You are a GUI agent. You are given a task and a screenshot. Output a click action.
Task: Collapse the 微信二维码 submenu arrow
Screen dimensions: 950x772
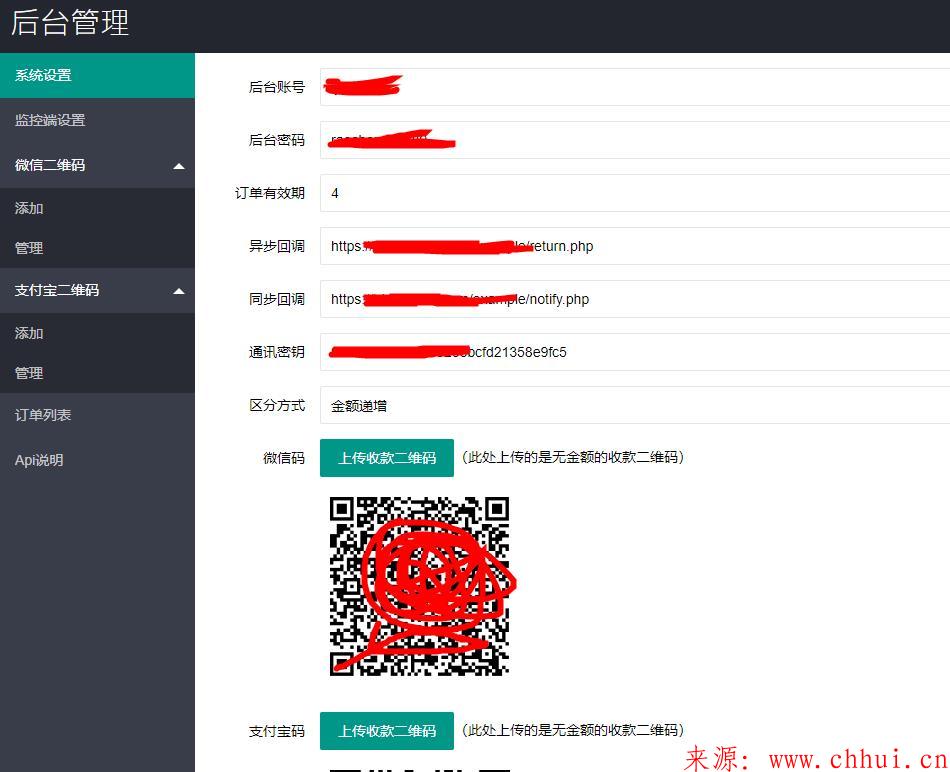coord(179,166)
